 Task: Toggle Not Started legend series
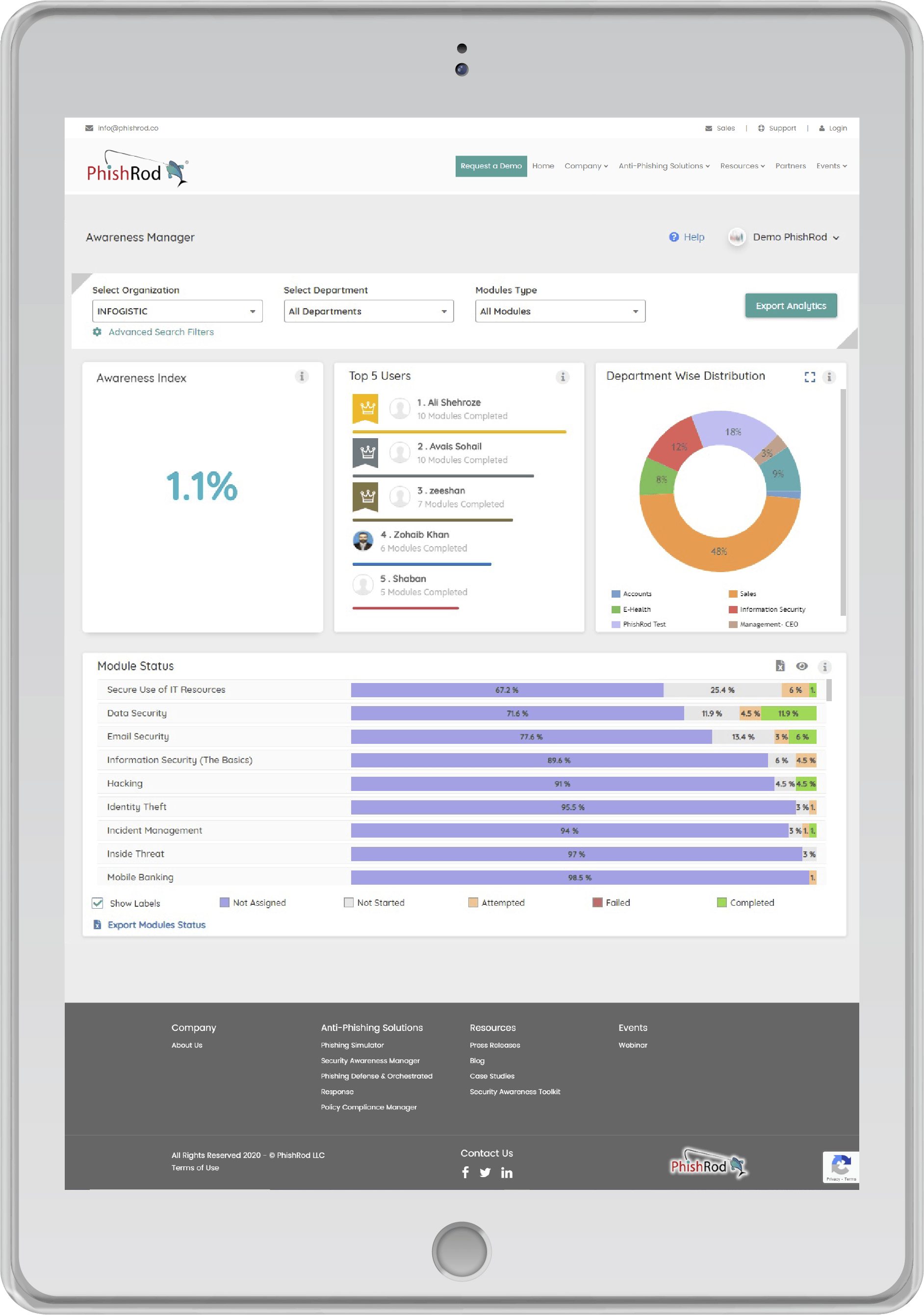click(x=374, y=903)
